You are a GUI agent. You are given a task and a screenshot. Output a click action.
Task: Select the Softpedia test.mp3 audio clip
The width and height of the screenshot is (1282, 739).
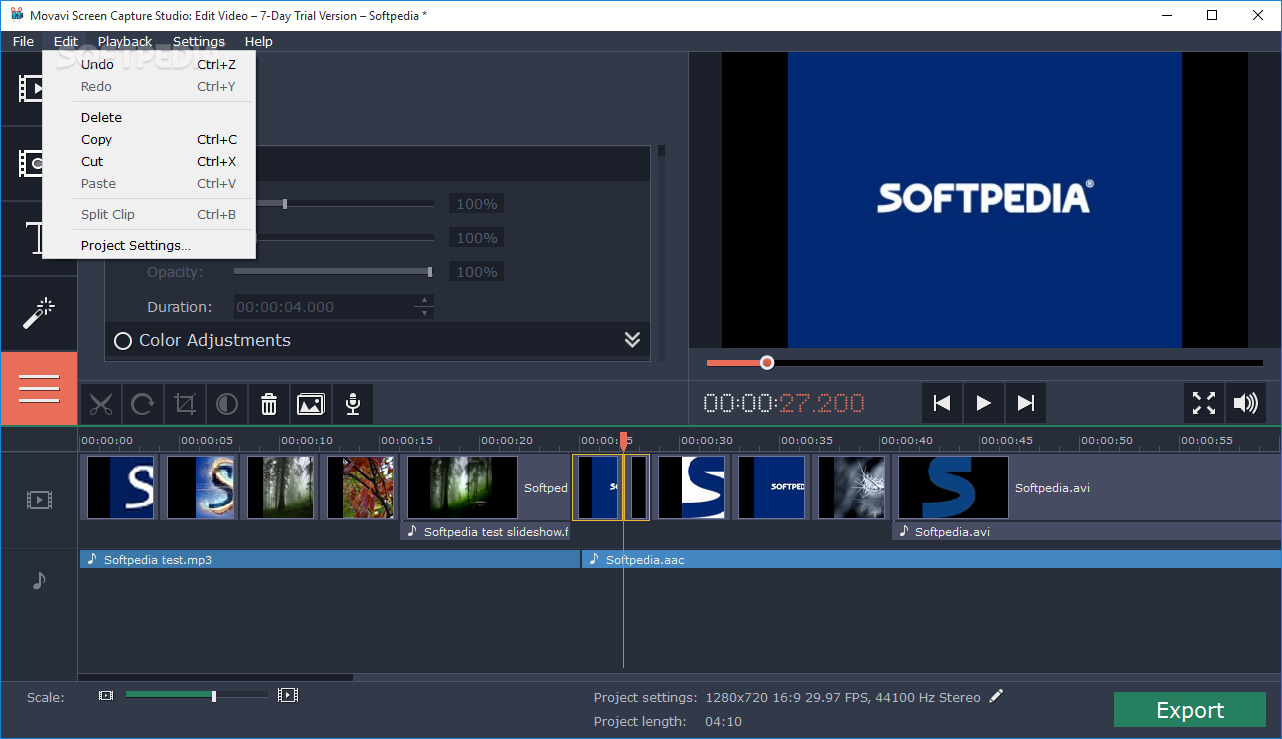pyautogui.click(x=330, y=560)
